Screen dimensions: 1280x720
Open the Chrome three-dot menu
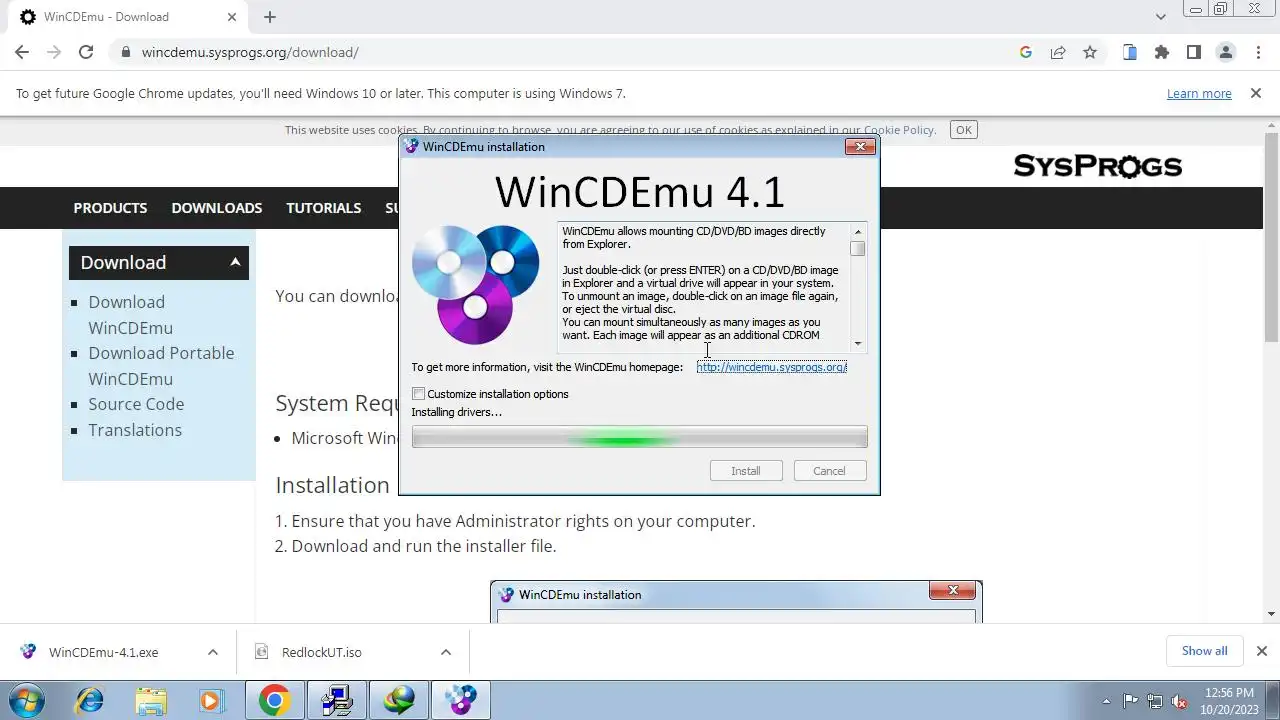coord(1257,52)
